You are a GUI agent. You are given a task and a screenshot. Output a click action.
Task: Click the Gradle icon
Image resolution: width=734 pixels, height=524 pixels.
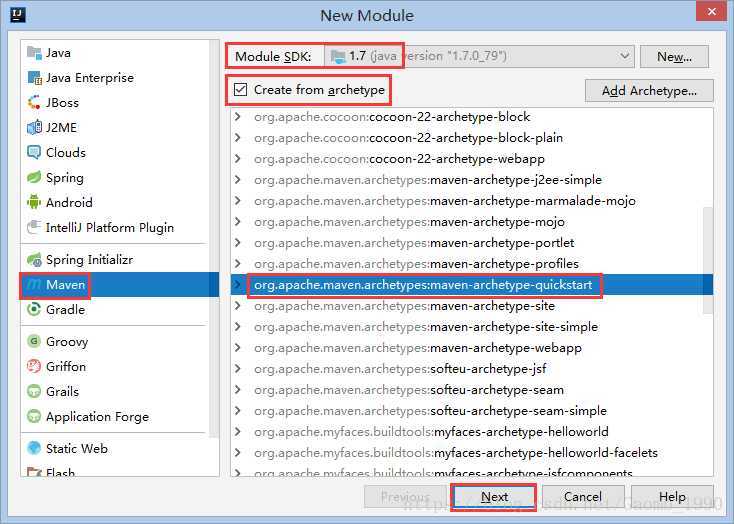click(34, 310)
